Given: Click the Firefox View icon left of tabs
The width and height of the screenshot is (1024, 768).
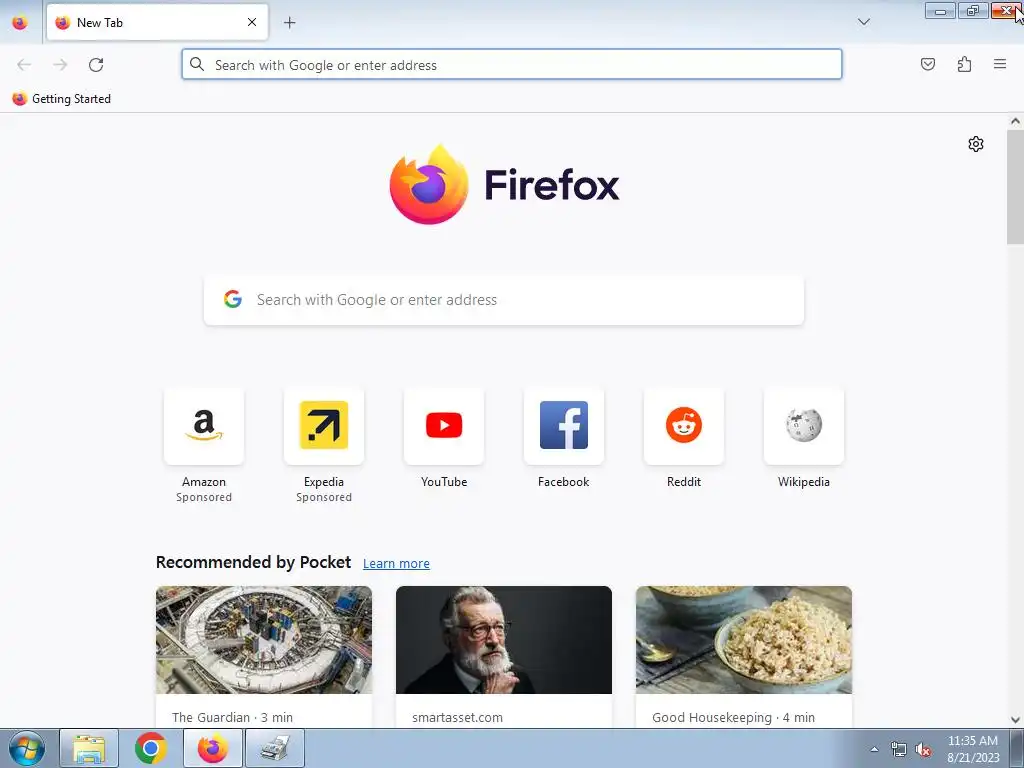Looking at the screenshot, I should (20, 23).
